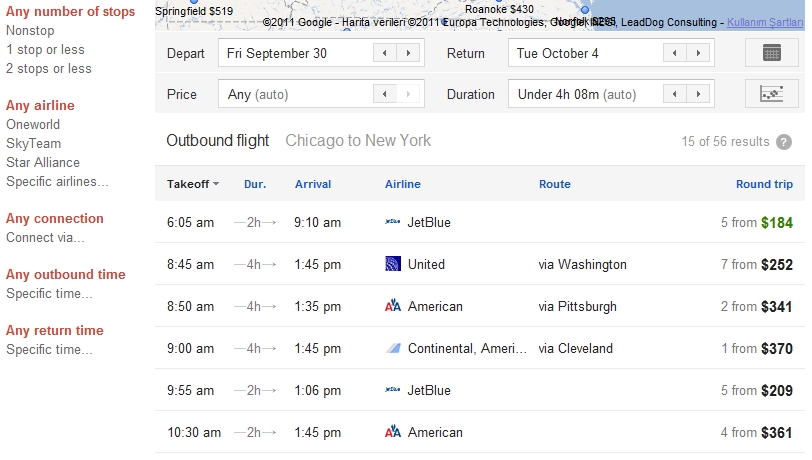The width and height of the screenshot is (812, 460).
Task: Open the Kullanım Şartları link
Action: pyautogui.click(x=765, y=22)
